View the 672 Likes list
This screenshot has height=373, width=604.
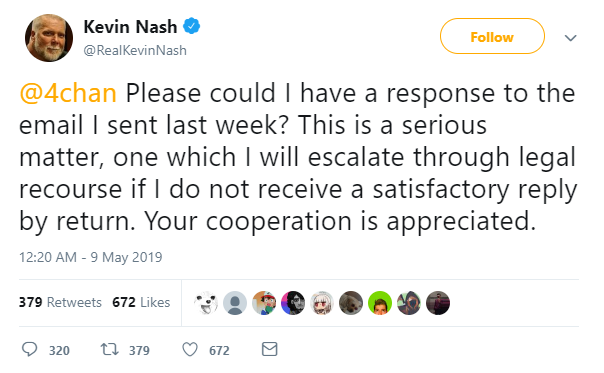(x=141, y=302)
